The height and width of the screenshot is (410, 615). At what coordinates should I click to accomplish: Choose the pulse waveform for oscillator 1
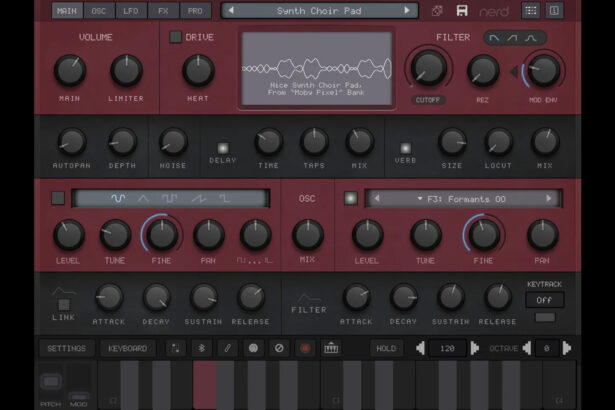224,199
